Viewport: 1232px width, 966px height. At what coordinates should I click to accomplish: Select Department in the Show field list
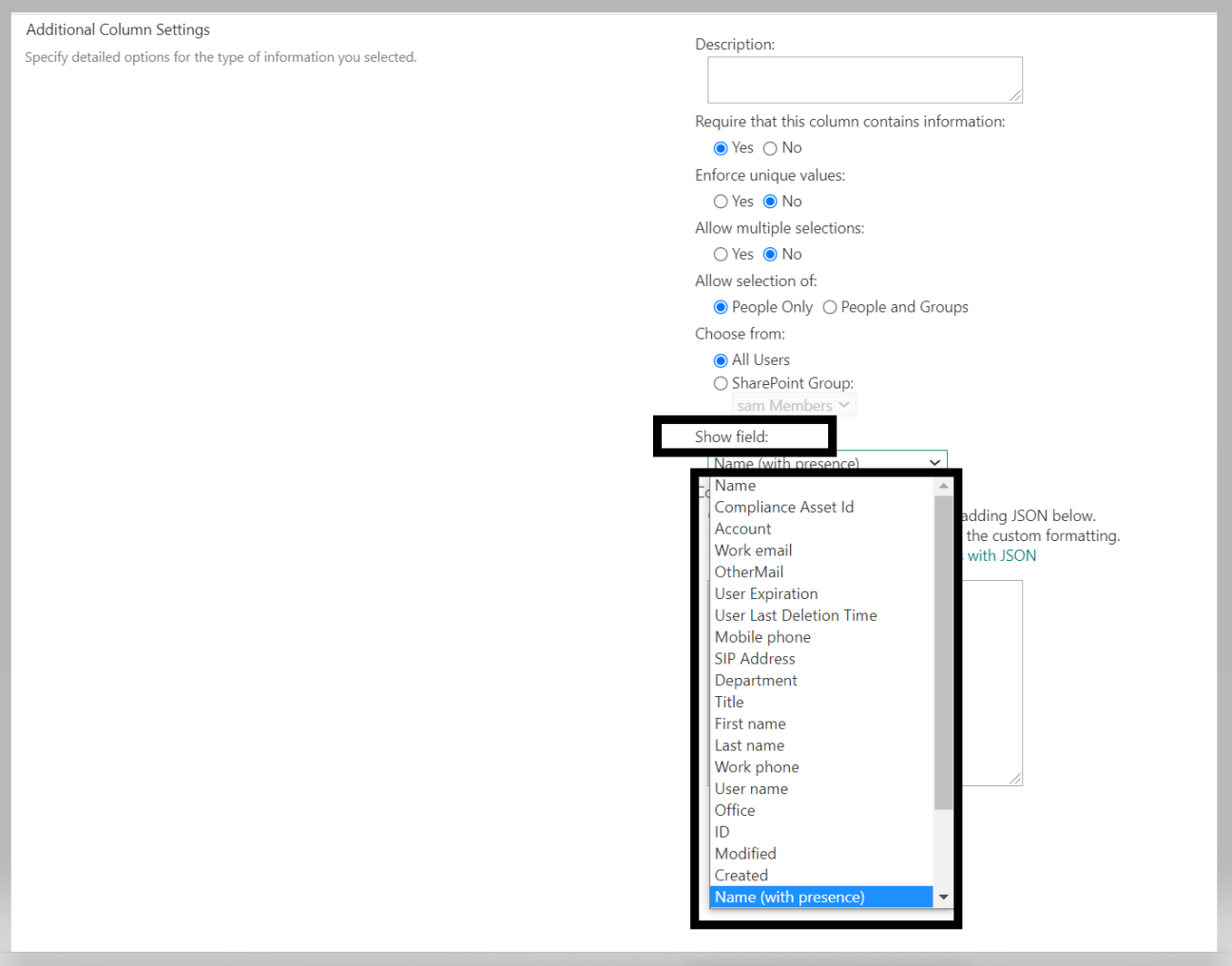point(756,680)
